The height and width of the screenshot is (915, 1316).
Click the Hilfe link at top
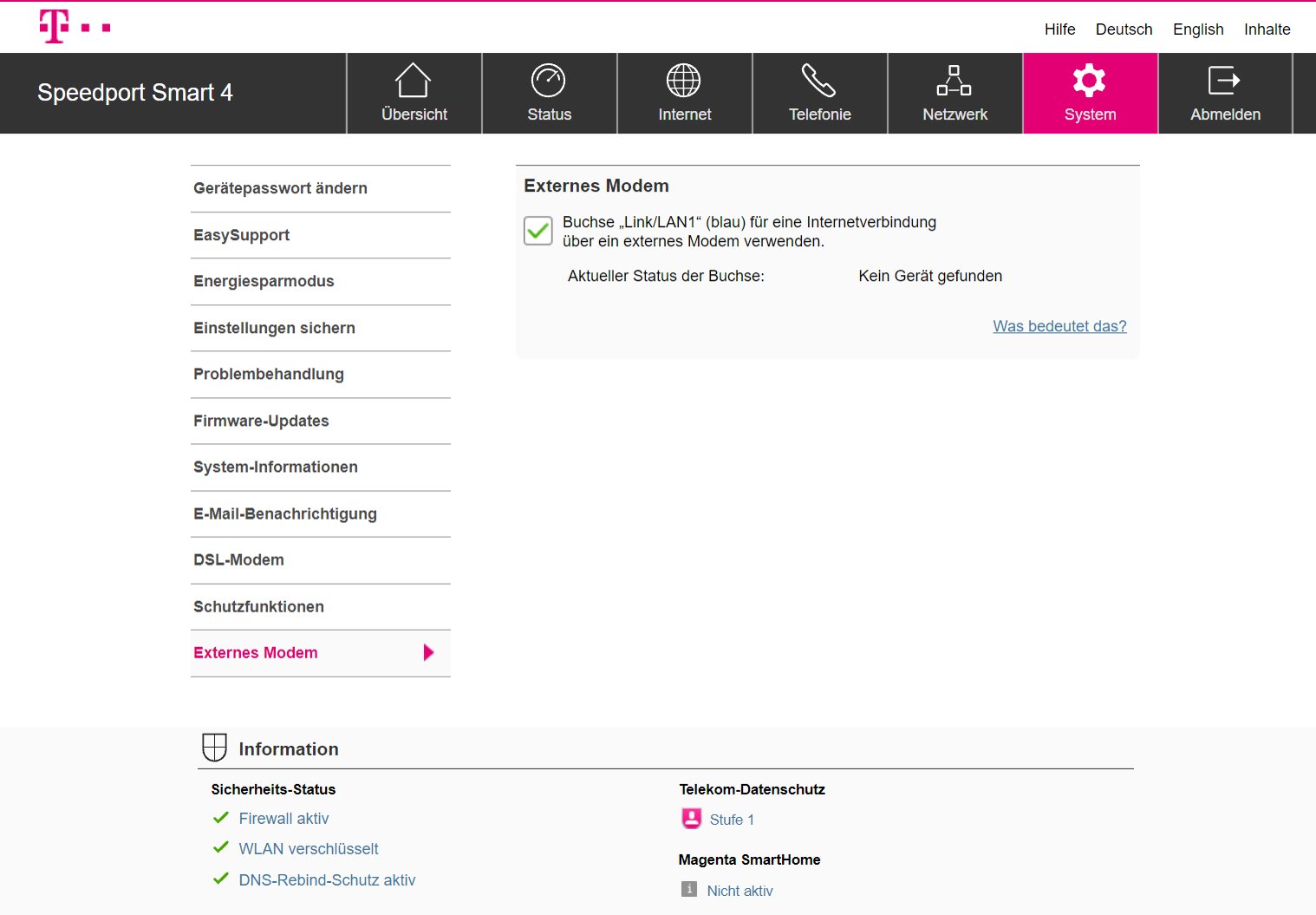[1059, 29]
